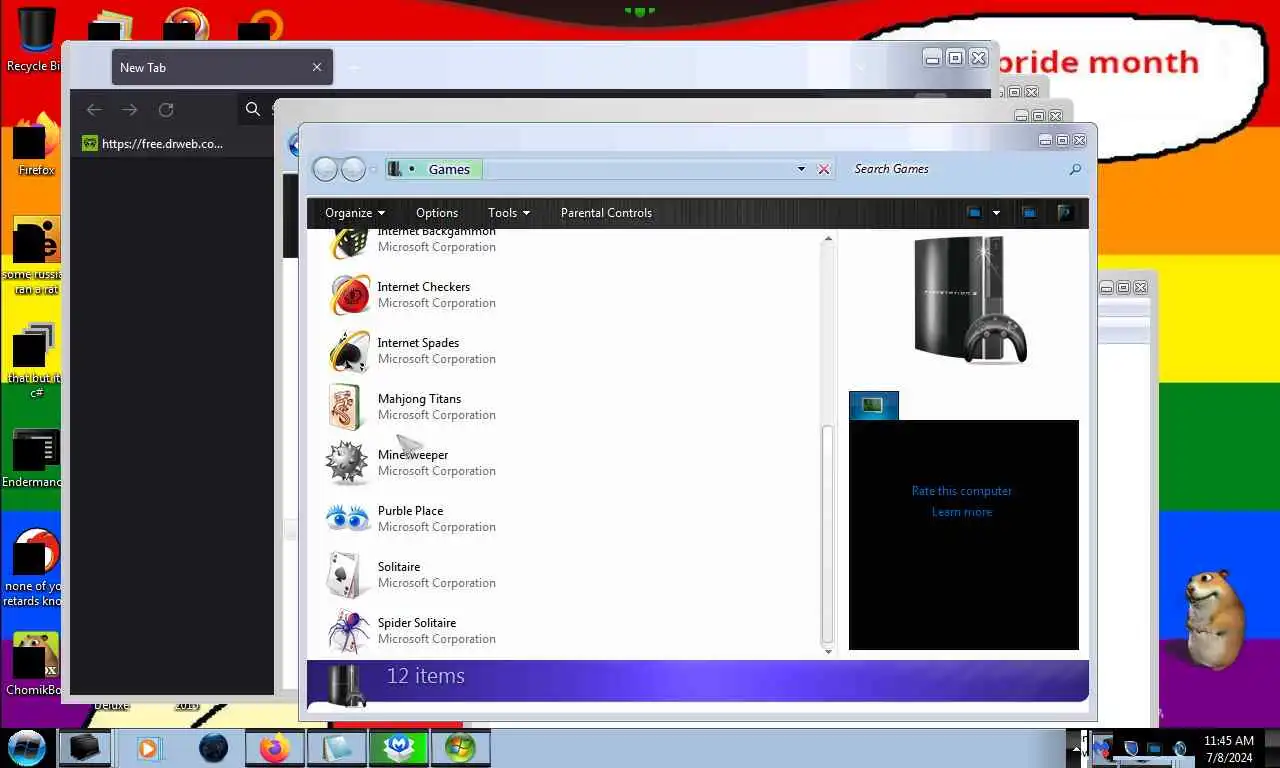Viewport: 1280px width, 768px height.
Task: Select the 'Spider Solitaire' name text
Action: pos(416,623)
